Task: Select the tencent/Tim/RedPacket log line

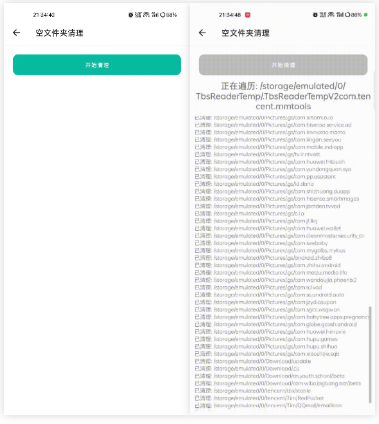Action: (x=259, y=398)
